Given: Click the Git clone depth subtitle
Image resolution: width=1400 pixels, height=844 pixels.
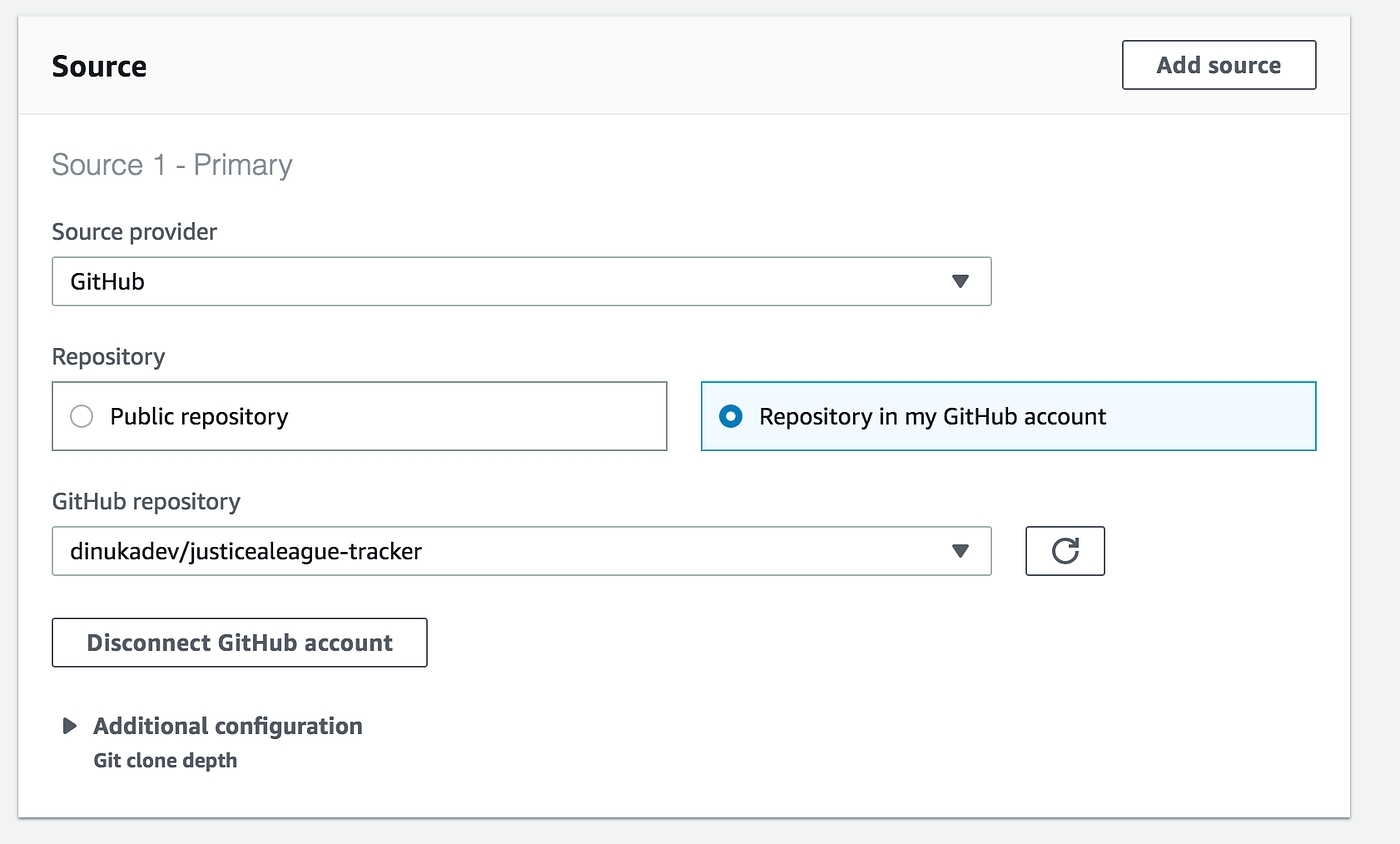Looking at the screenshot, I should point(165,760).
